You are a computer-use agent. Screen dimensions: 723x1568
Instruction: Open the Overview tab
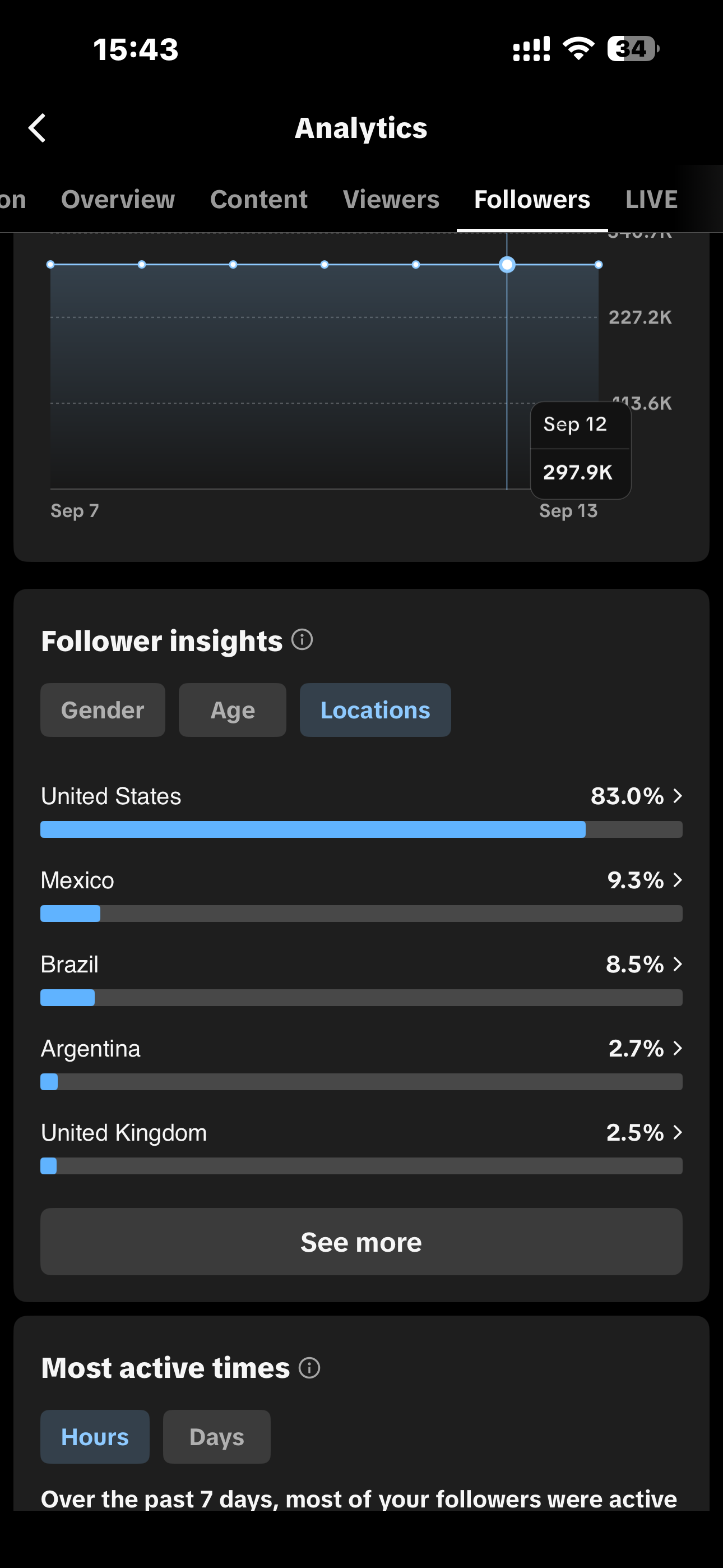pyautogui.click(x=118, y=200)
